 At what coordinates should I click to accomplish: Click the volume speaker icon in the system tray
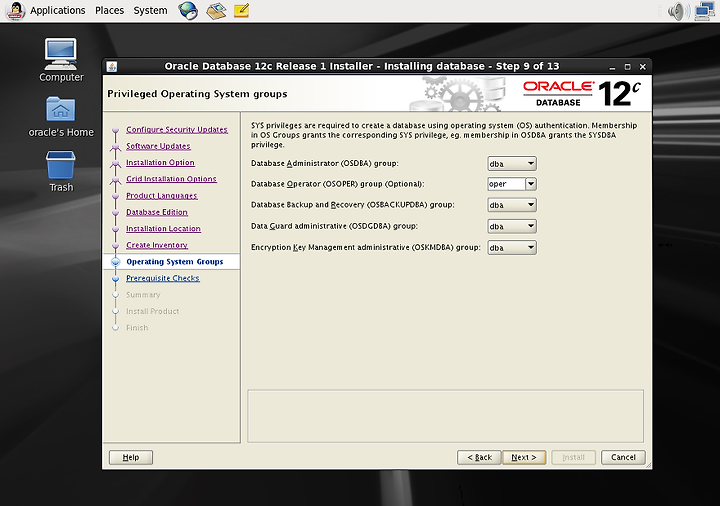coord(678,11)
